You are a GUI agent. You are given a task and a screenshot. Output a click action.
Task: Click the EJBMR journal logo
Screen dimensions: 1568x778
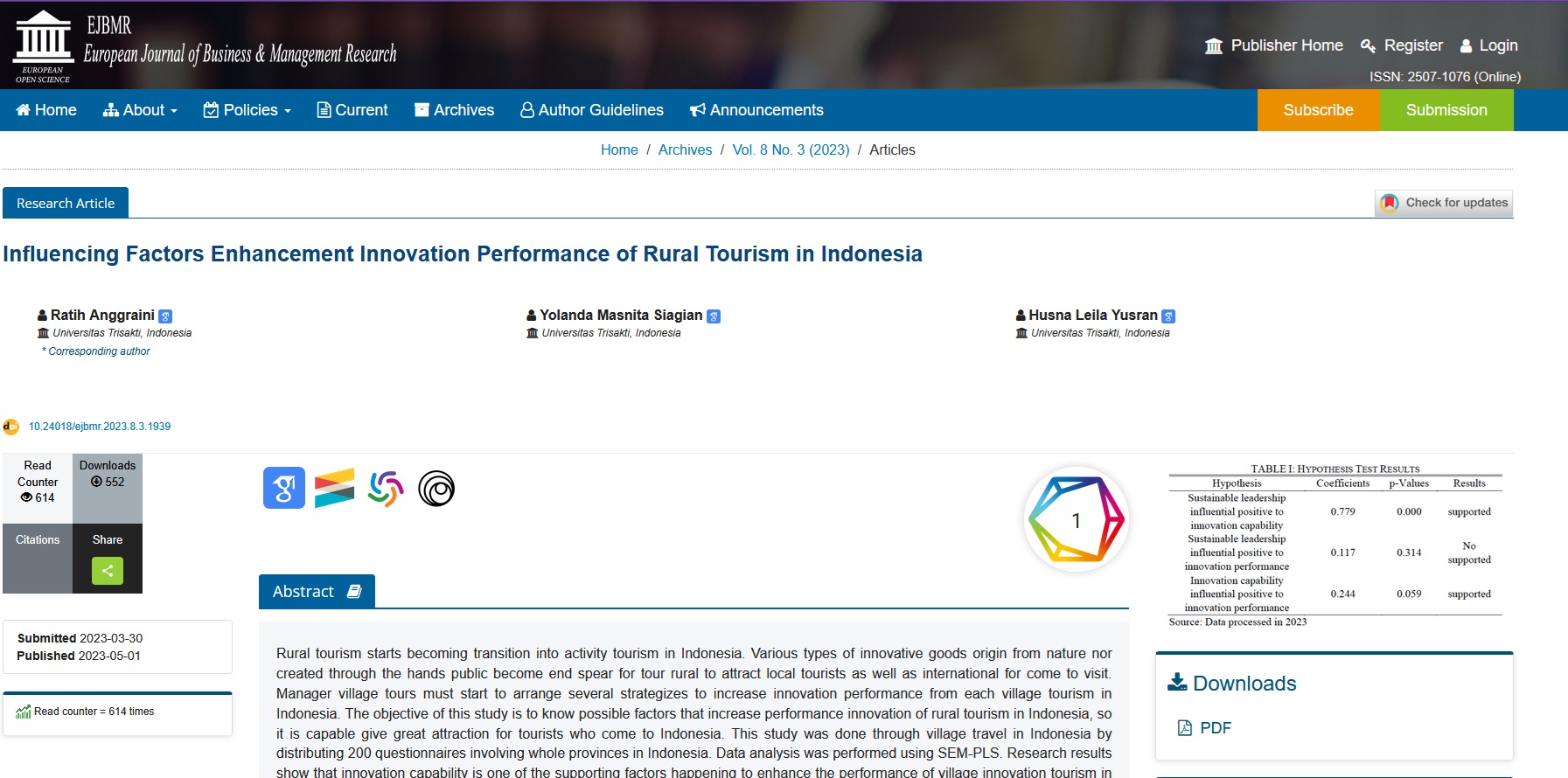pos(206,45)
